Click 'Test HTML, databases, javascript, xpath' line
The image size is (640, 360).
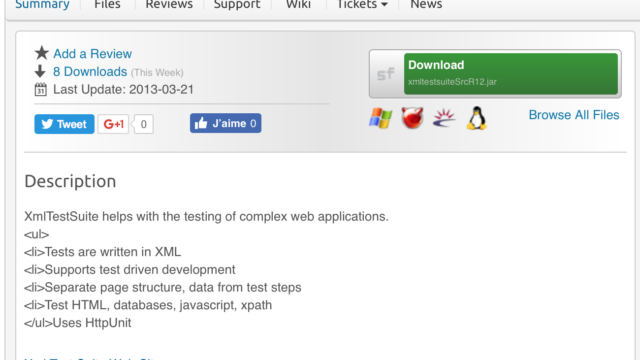[148, 305]
